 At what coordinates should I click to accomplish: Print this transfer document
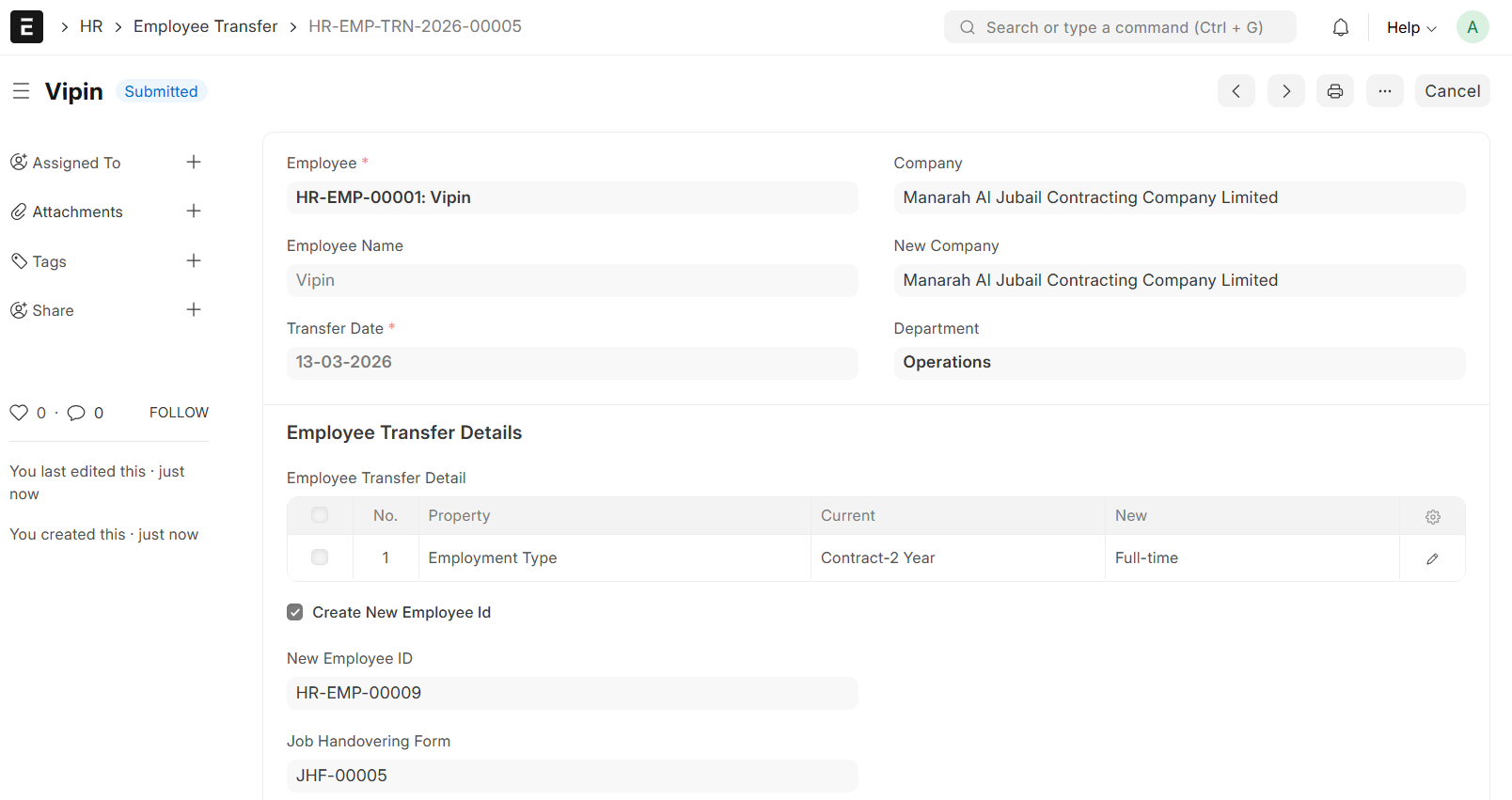pos(1335,91)
